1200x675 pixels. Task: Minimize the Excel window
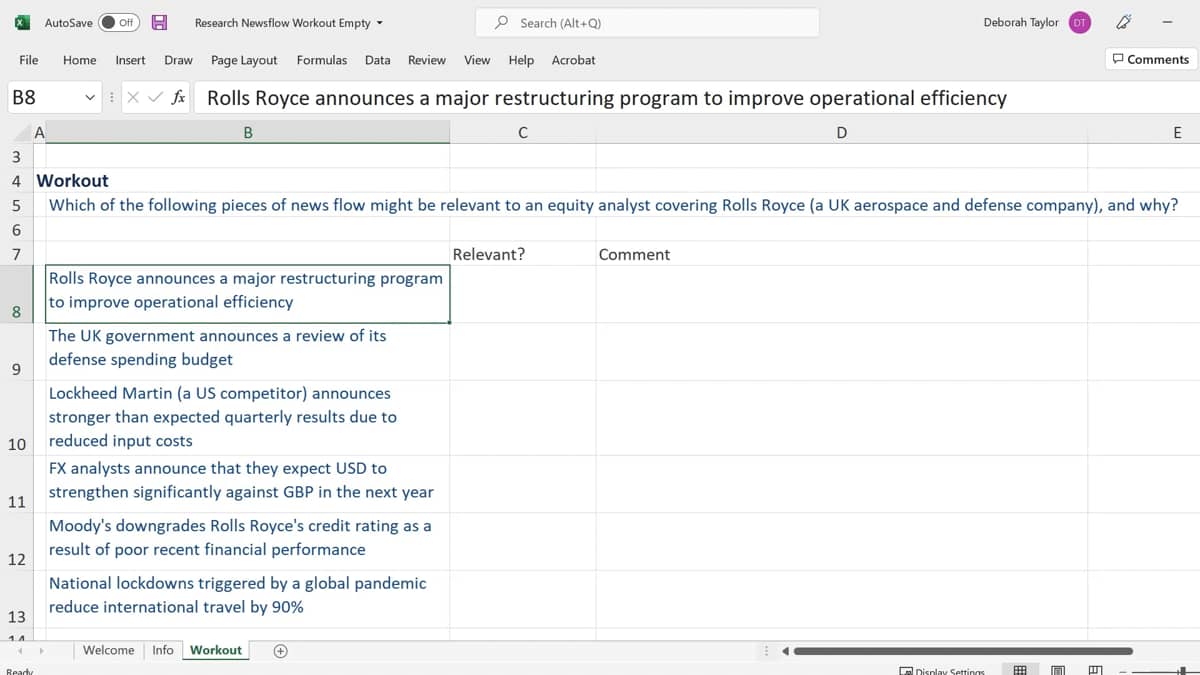[x=1167, y=22]
